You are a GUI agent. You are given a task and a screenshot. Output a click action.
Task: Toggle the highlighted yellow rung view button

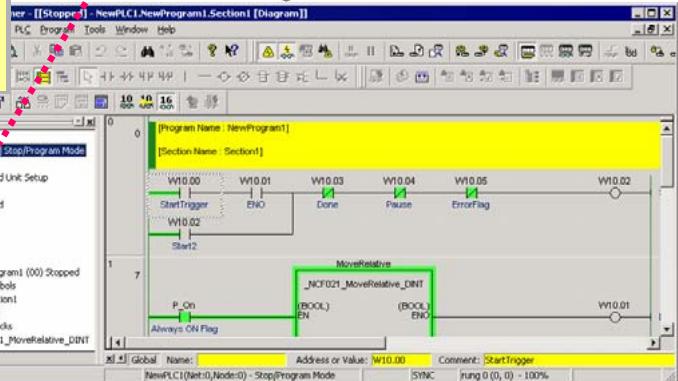pyautogui.click(x=43, y=77)
